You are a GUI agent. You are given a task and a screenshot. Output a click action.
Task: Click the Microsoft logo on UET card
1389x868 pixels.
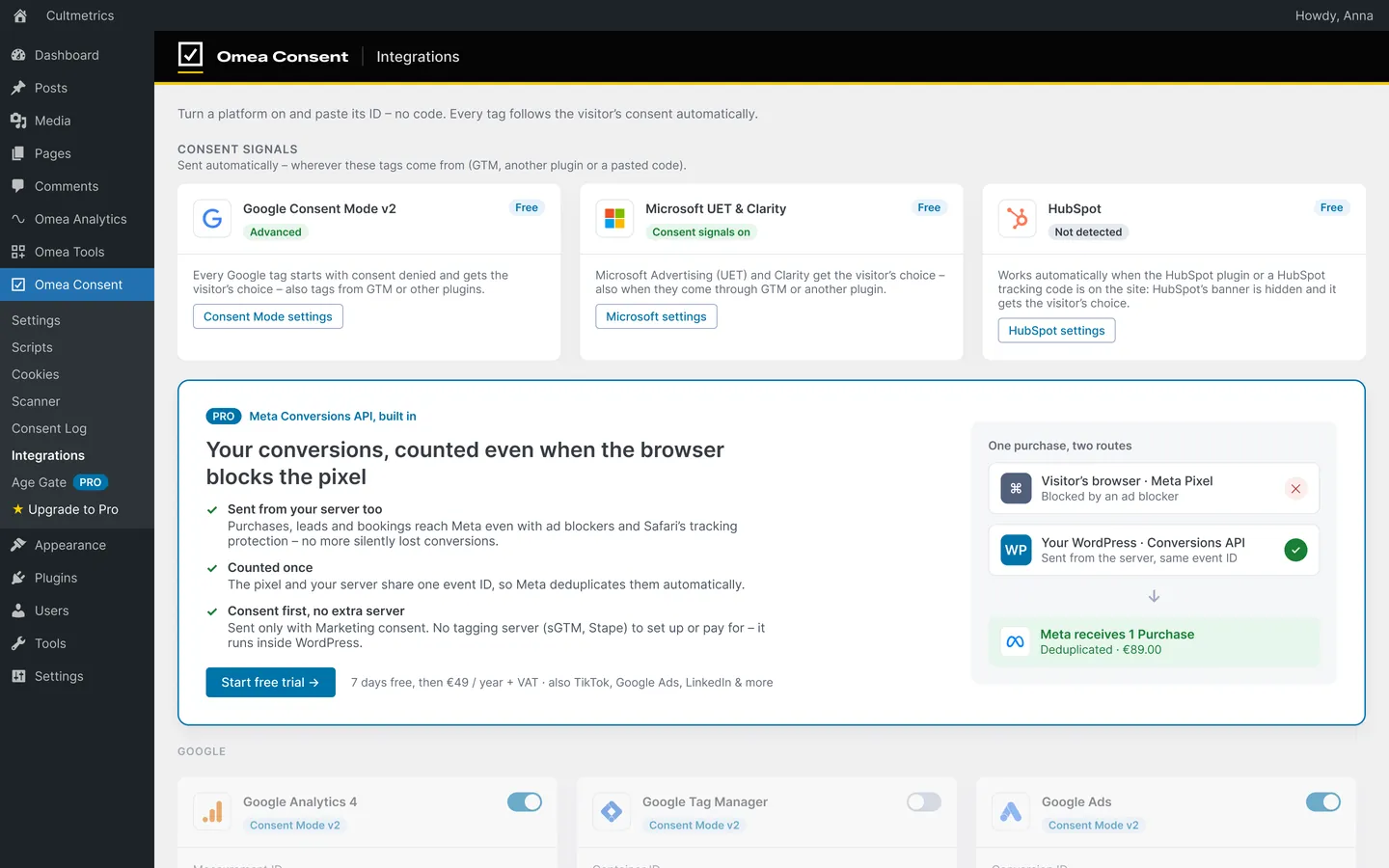(x=614, y=219)
